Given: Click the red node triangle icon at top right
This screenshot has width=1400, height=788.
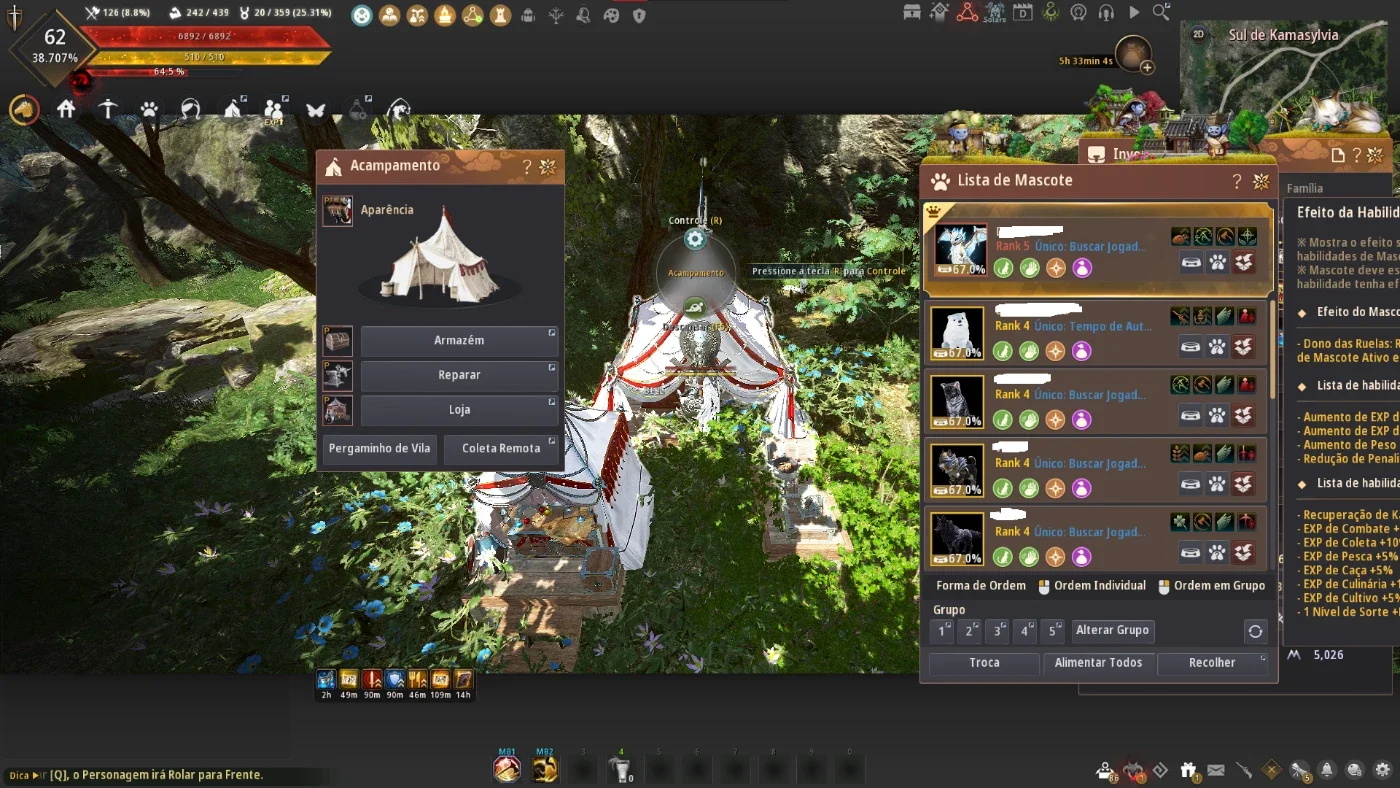Looking at the screenshot, I should click(x=967, y=12).
